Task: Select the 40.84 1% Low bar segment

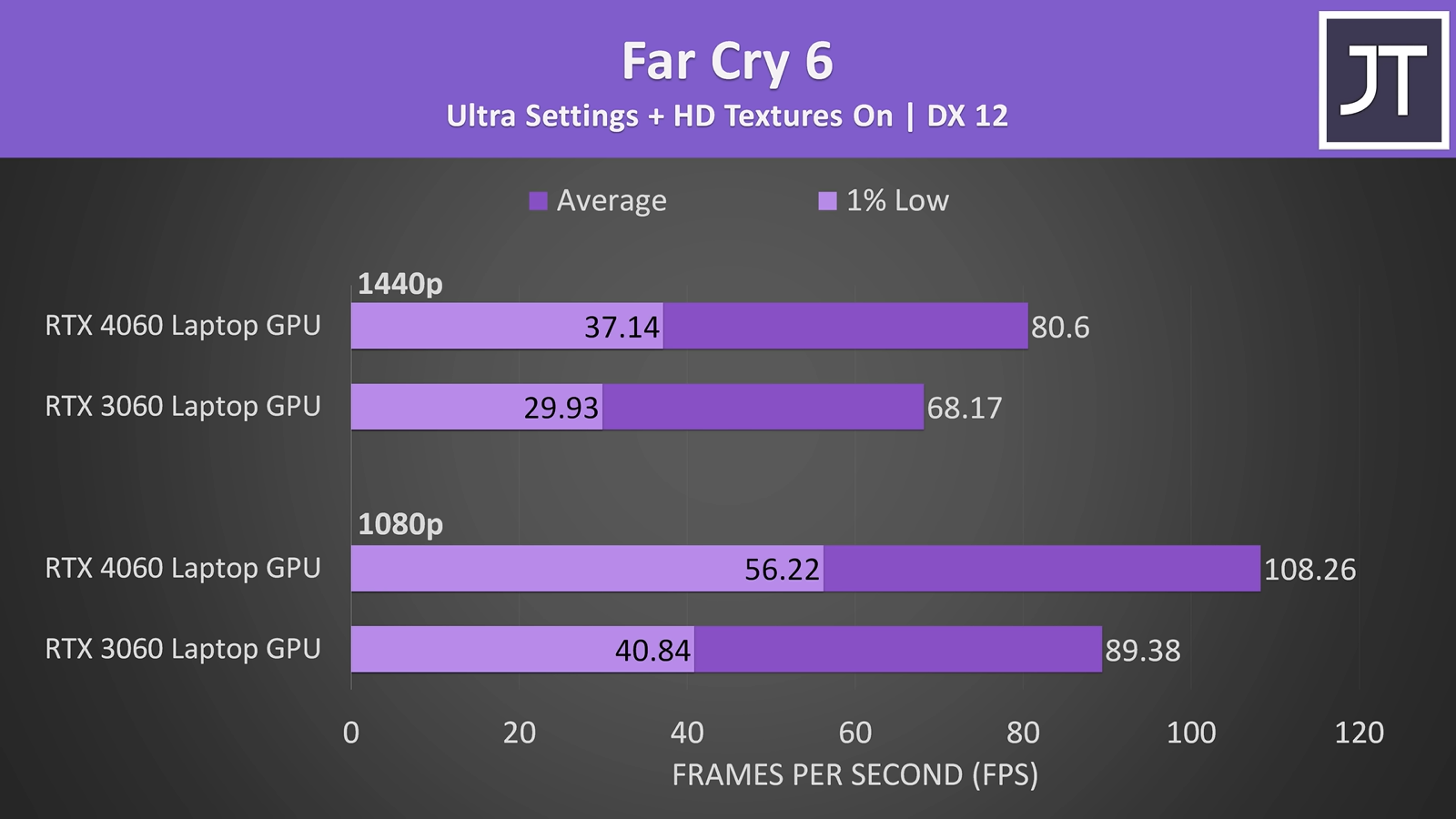Action: (522, 650)
